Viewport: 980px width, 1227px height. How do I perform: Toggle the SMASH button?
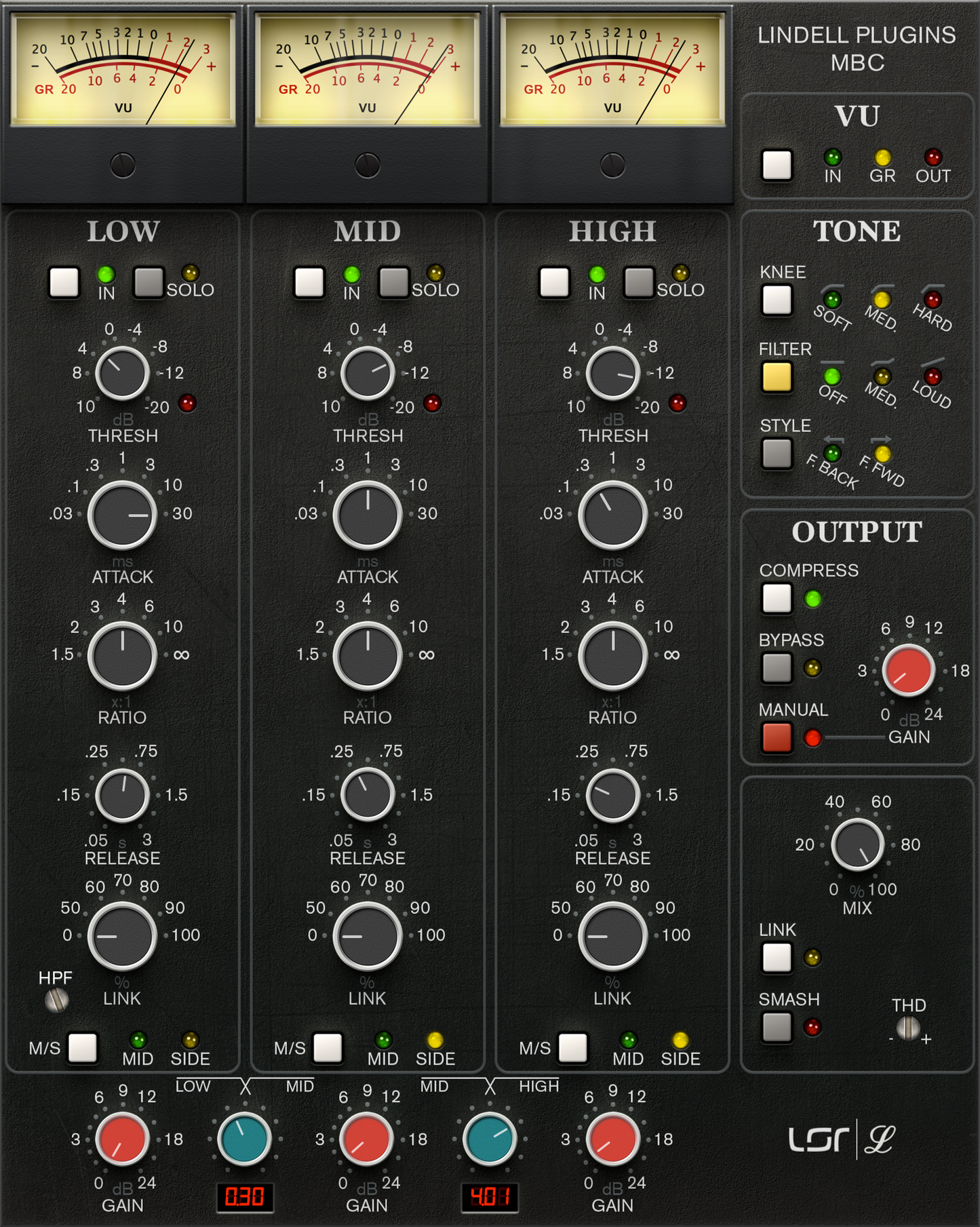pyautogui.click(x=777, y=1027)
